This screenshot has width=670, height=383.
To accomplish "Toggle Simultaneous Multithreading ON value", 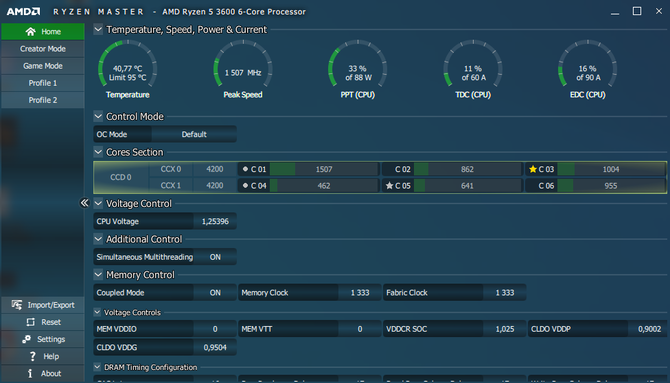I will coord(215,257).
